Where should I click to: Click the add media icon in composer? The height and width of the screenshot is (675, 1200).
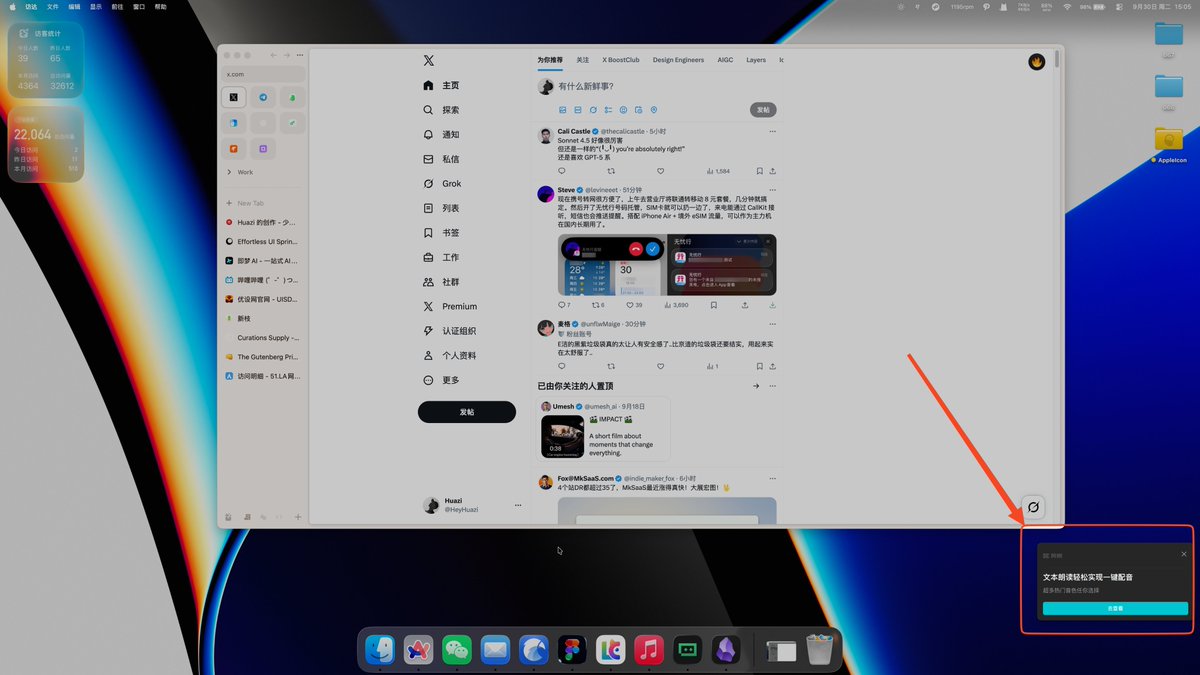(x=563, y=110)
